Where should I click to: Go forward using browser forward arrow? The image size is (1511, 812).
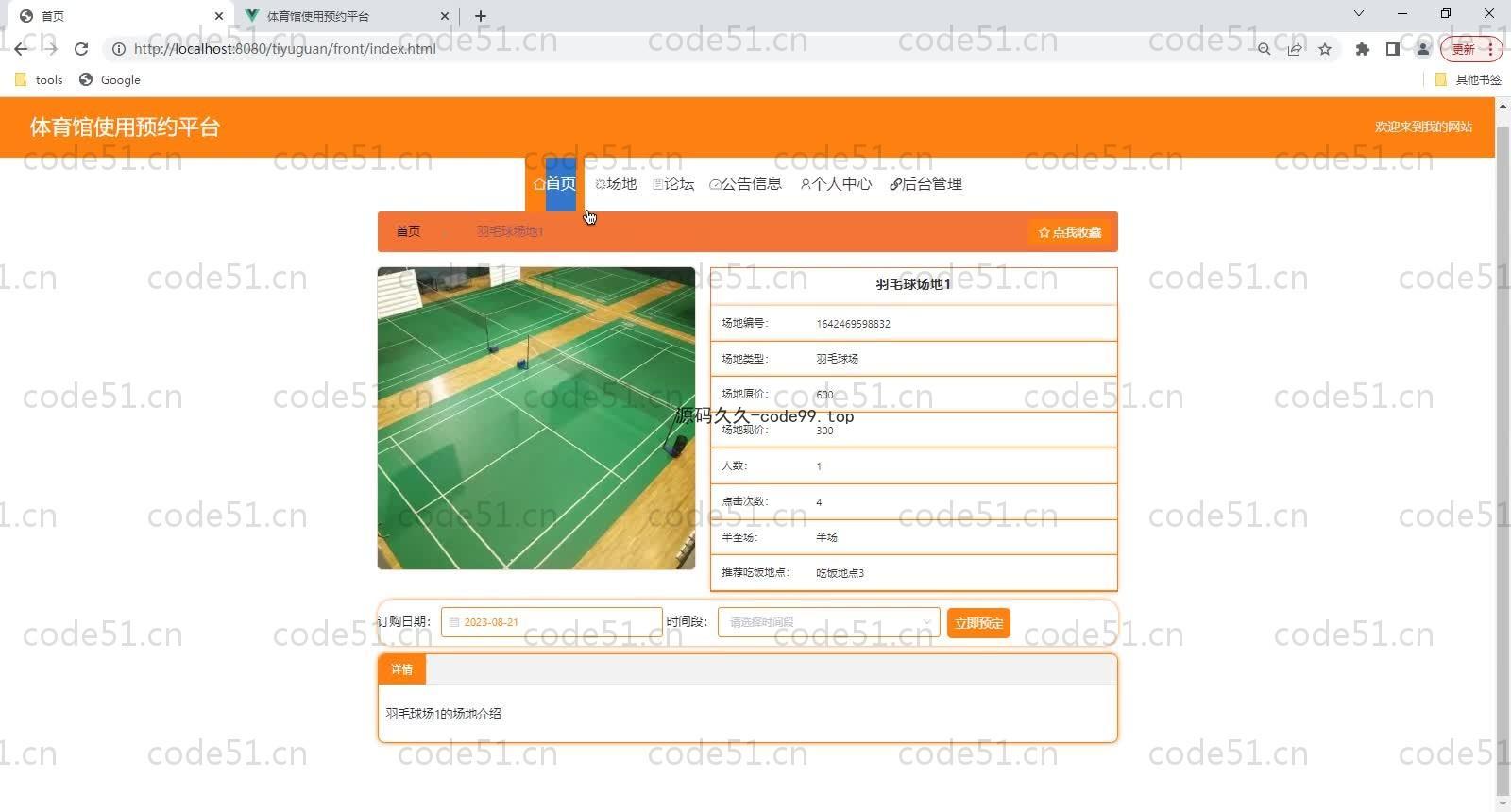[x=51, y=49]
